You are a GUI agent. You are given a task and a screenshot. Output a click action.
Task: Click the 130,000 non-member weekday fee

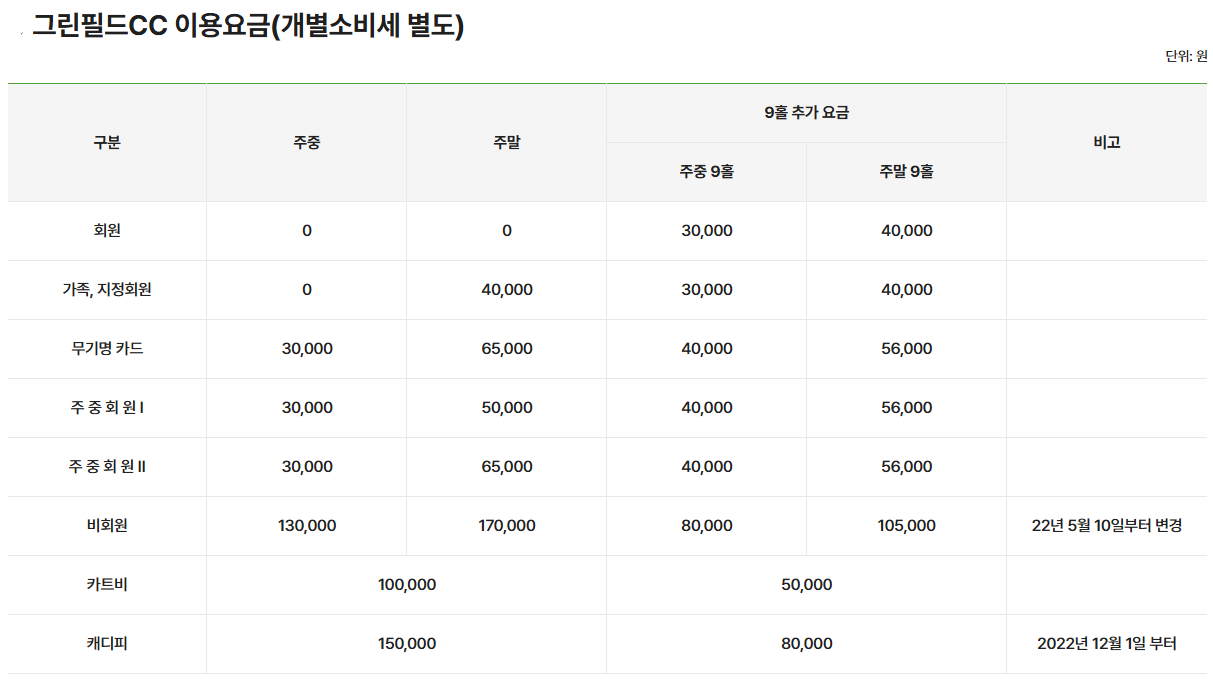(307, 526)
